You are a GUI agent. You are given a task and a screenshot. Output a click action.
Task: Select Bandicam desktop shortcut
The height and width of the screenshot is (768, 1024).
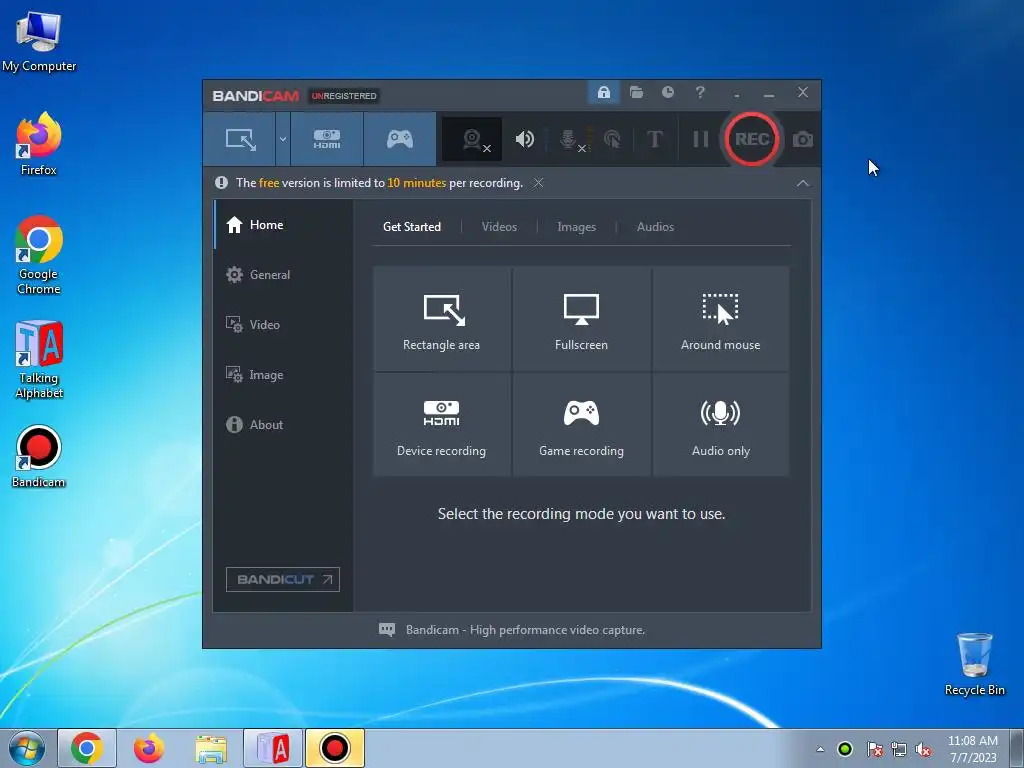tap(39, 456)
